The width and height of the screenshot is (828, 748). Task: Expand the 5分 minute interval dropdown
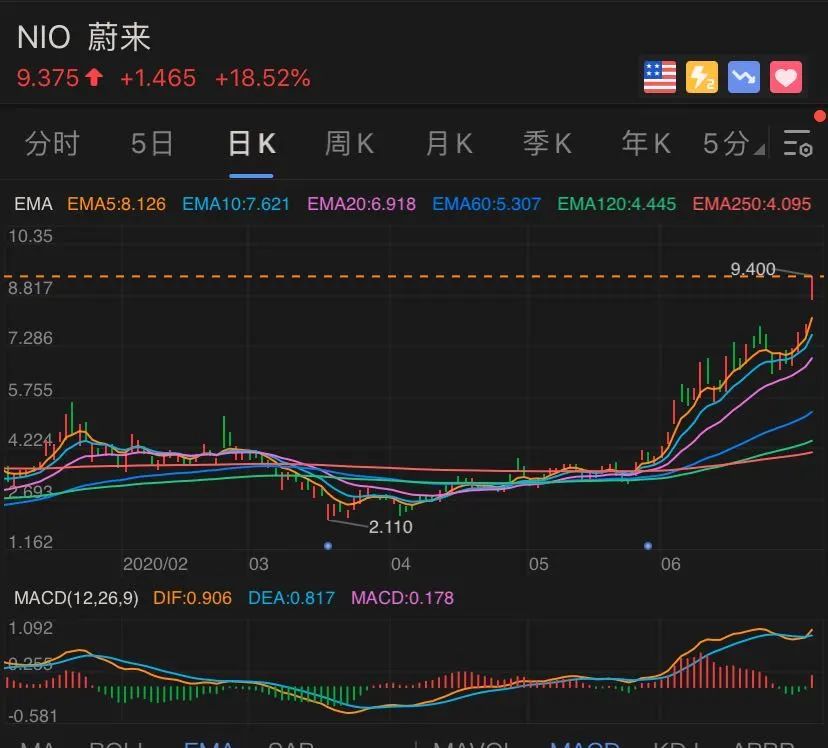pyautogui.click(x=734, y=144)
